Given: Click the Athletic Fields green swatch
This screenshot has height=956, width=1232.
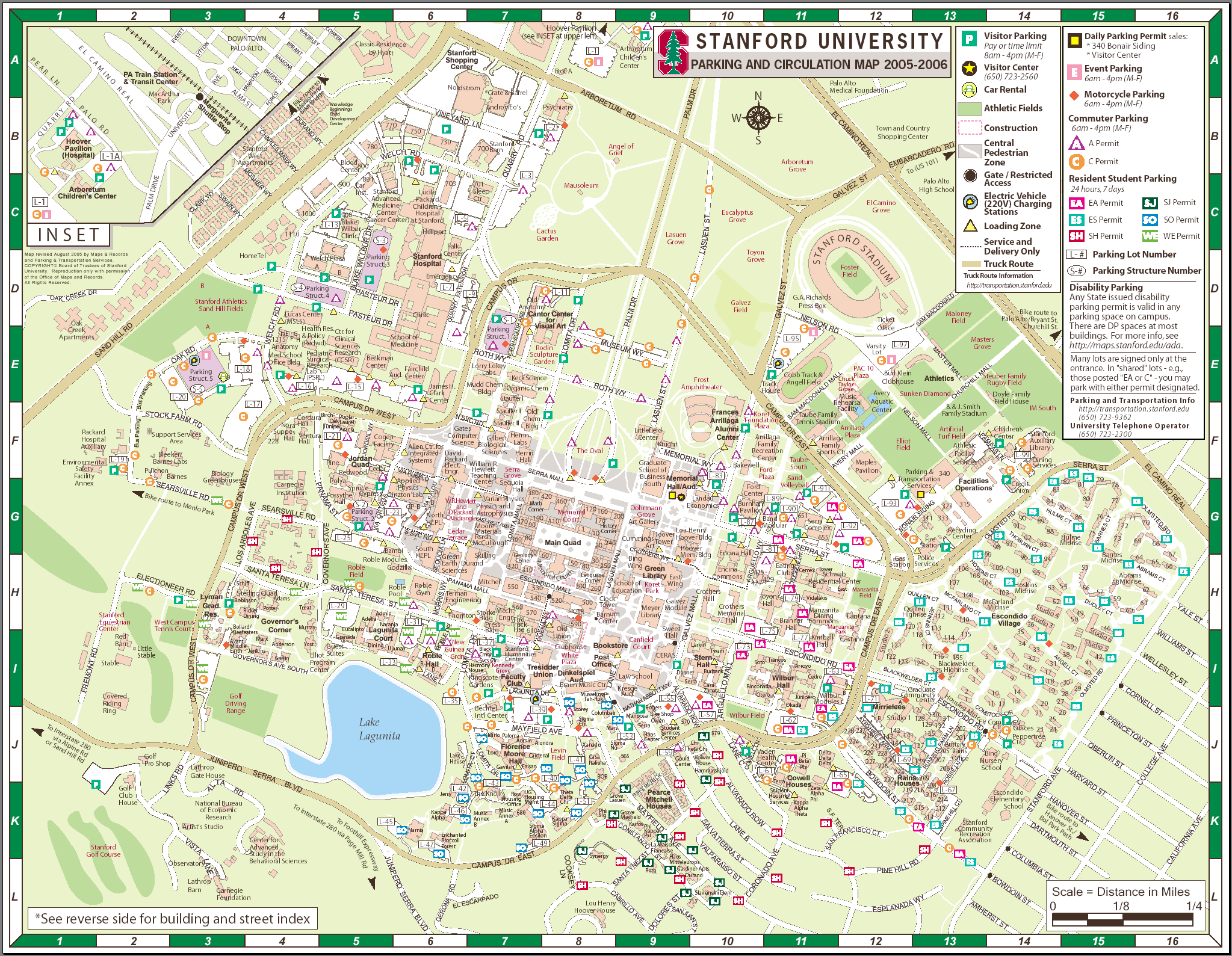Looking at the screenshot, I should pyautogui.click(x=970, y=109).
